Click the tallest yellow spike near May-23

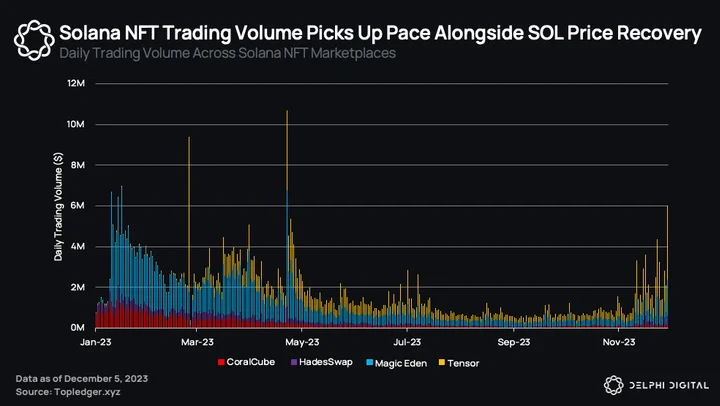287,152
